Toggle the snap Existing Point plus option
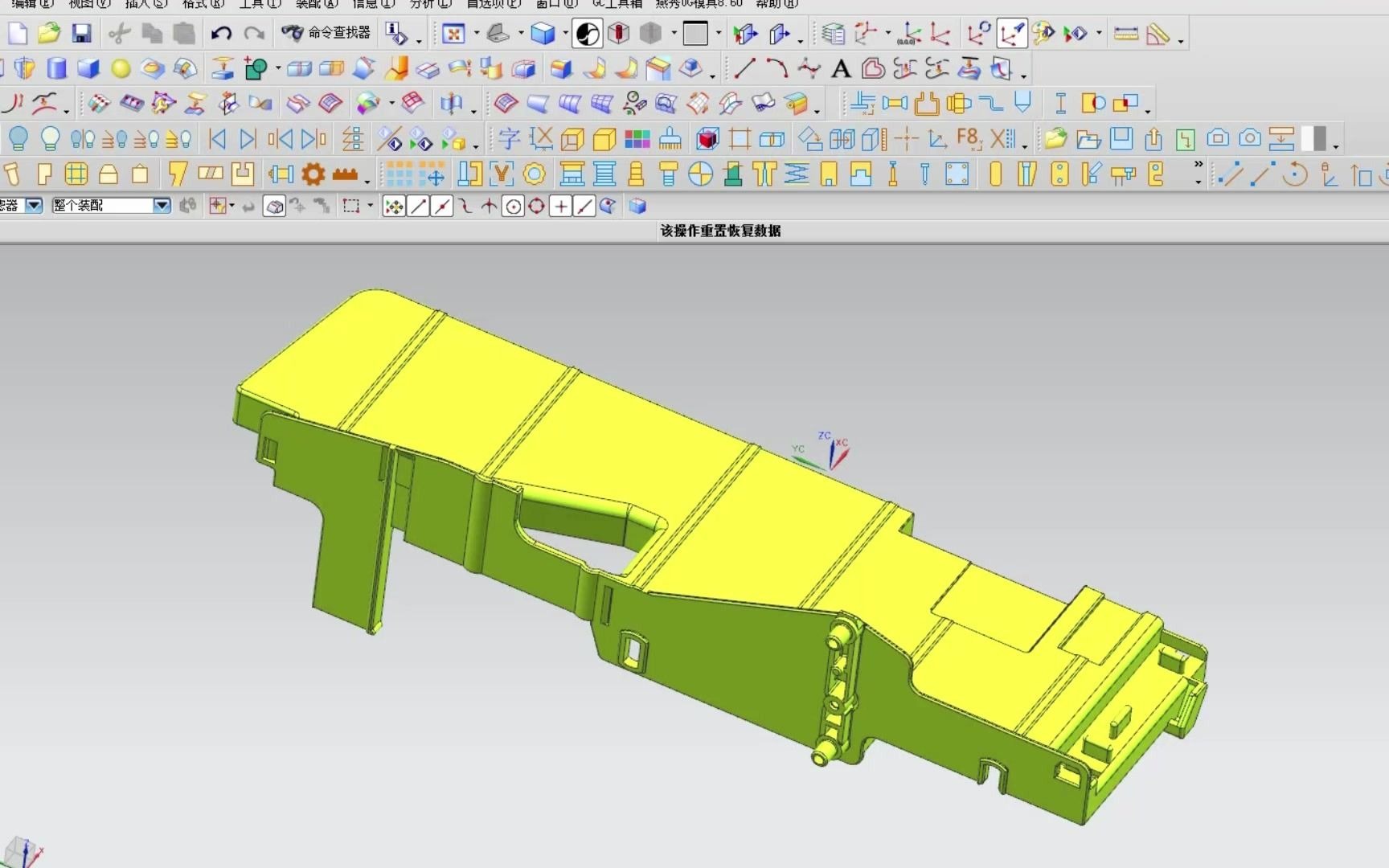Screen dimensions: 1389x868 (x=561, y=207)
